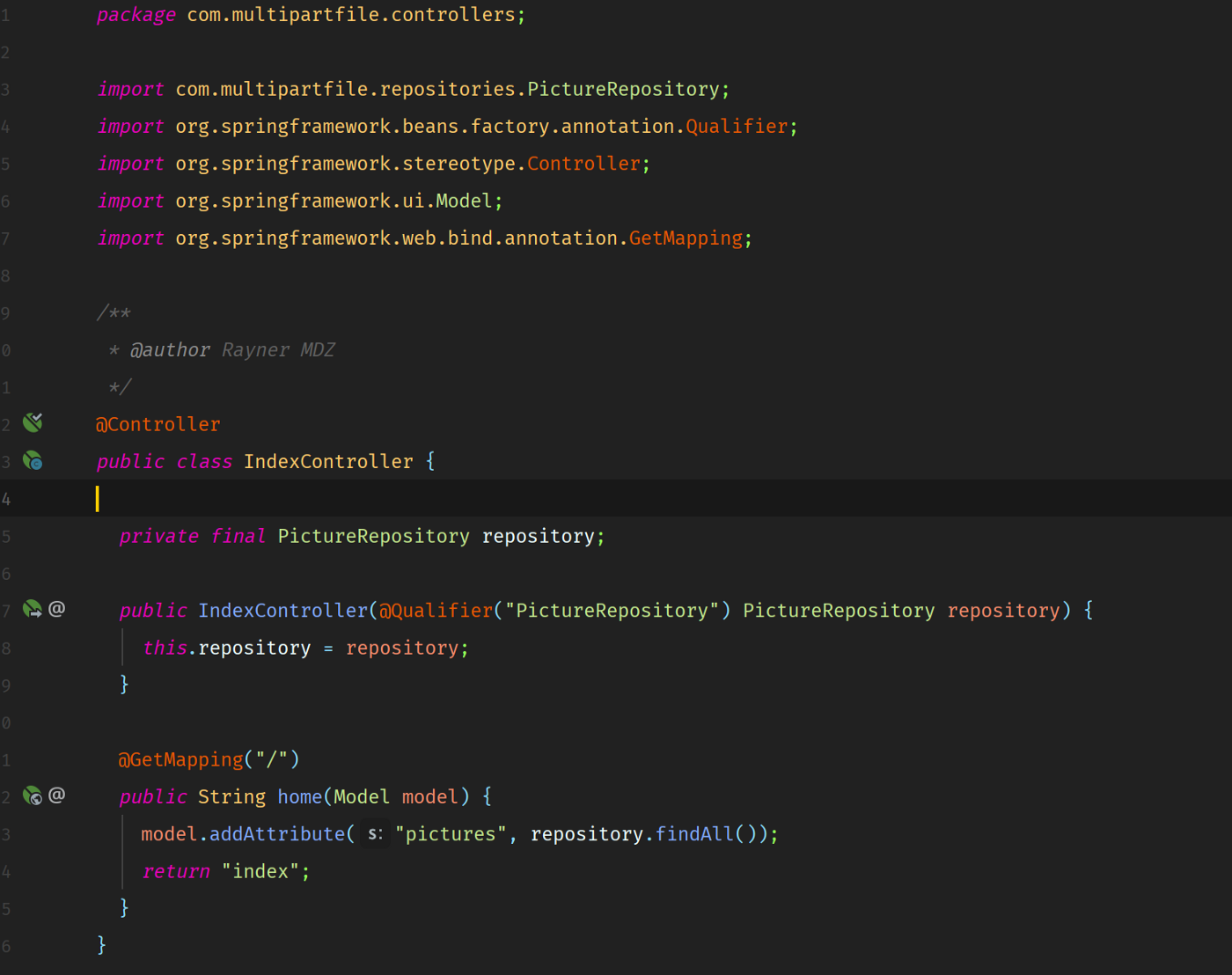This screenshot has height=975, width=1232.
Task: Click the @ gutter icon on the home method line
Action: coord(57,795)
